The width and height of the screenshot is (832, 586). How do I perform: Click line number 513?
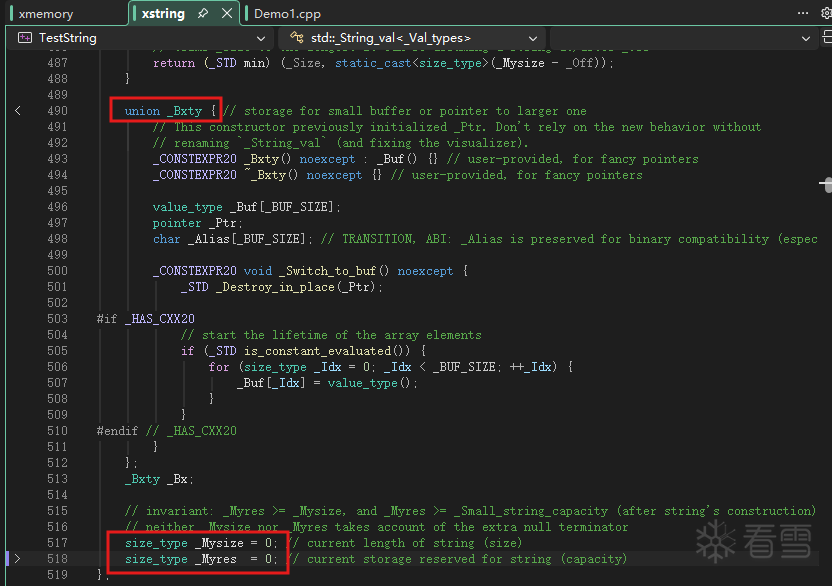[57, 479]
